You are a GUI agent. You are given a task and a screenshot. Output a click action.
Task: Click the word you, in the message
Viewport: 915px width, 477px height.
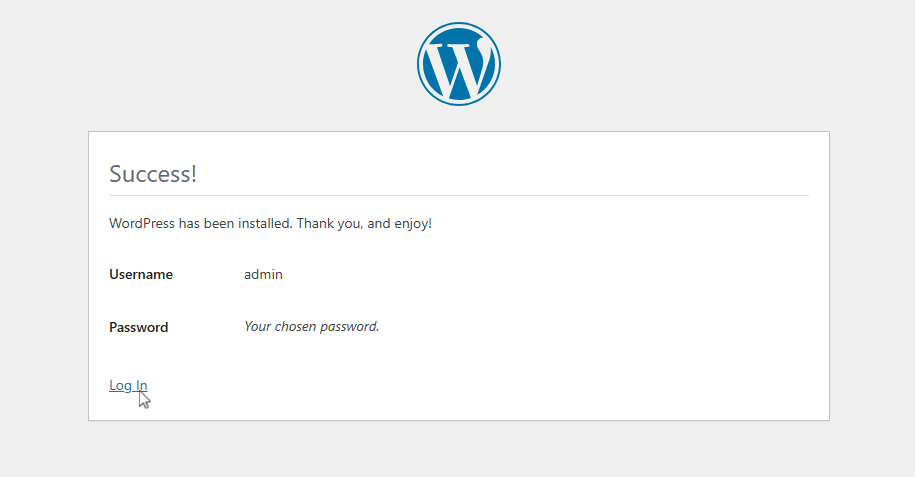point(348,224)
